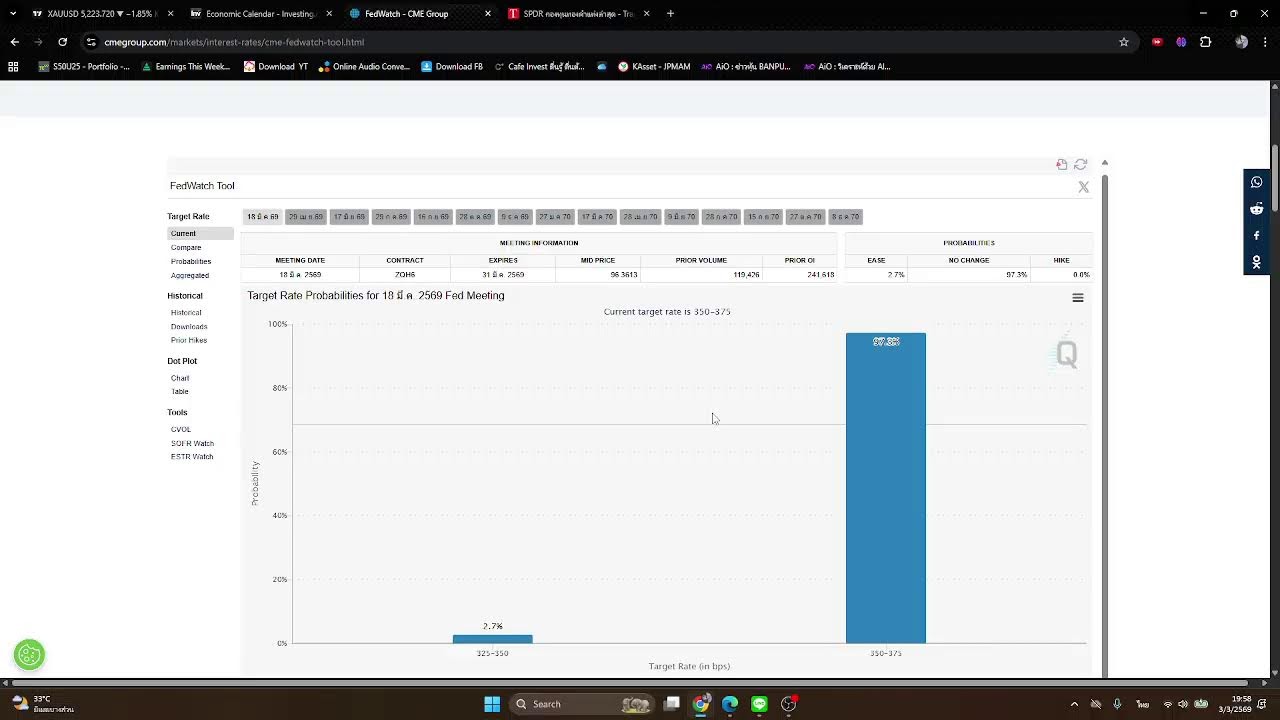Open the Chrome profile avatar
Screen dimensions: 1280x720
1241,42
